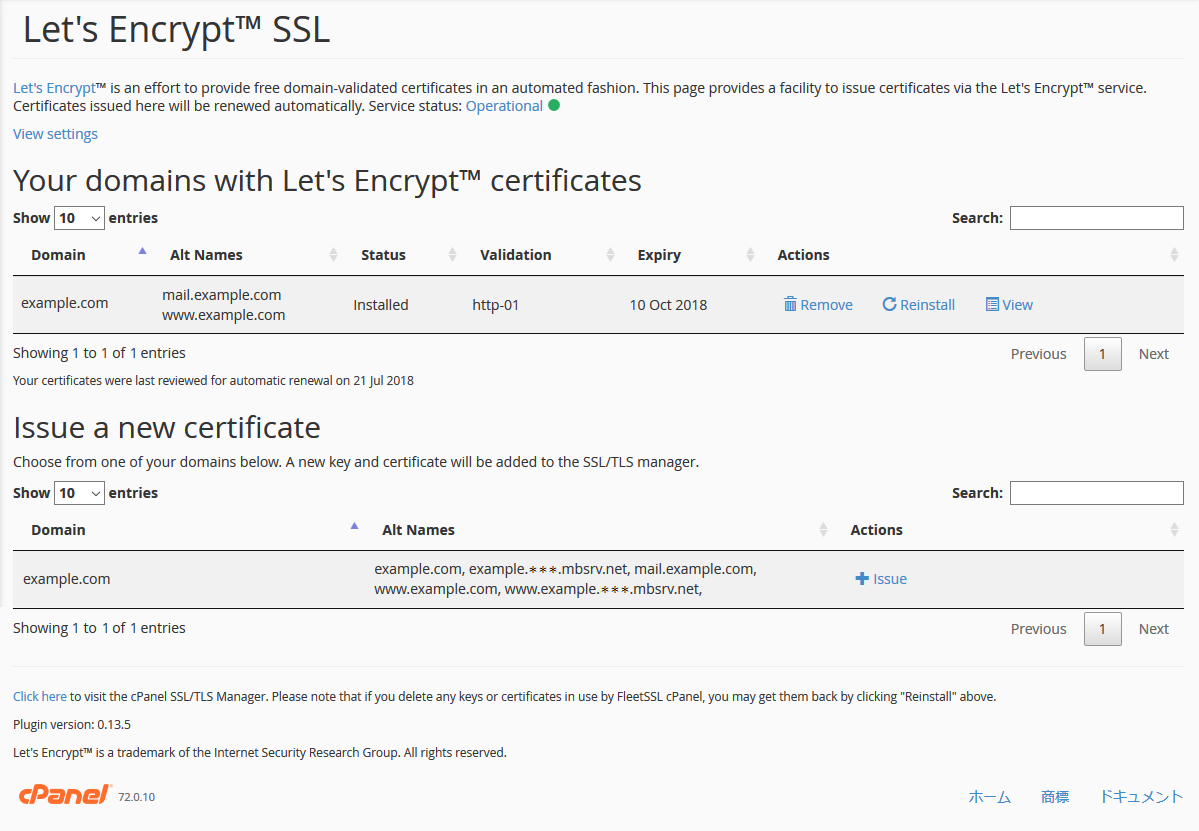
Task: Sort certificates table by Domain column arrow
Action: coord(142,252)
